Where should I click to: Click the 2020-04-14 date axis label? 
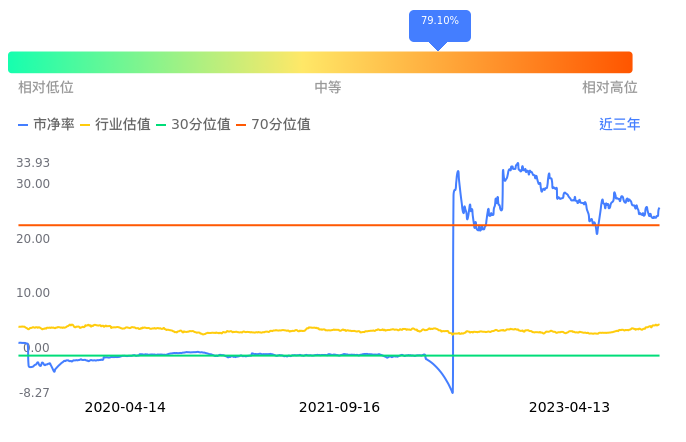(x=125, y=408)
